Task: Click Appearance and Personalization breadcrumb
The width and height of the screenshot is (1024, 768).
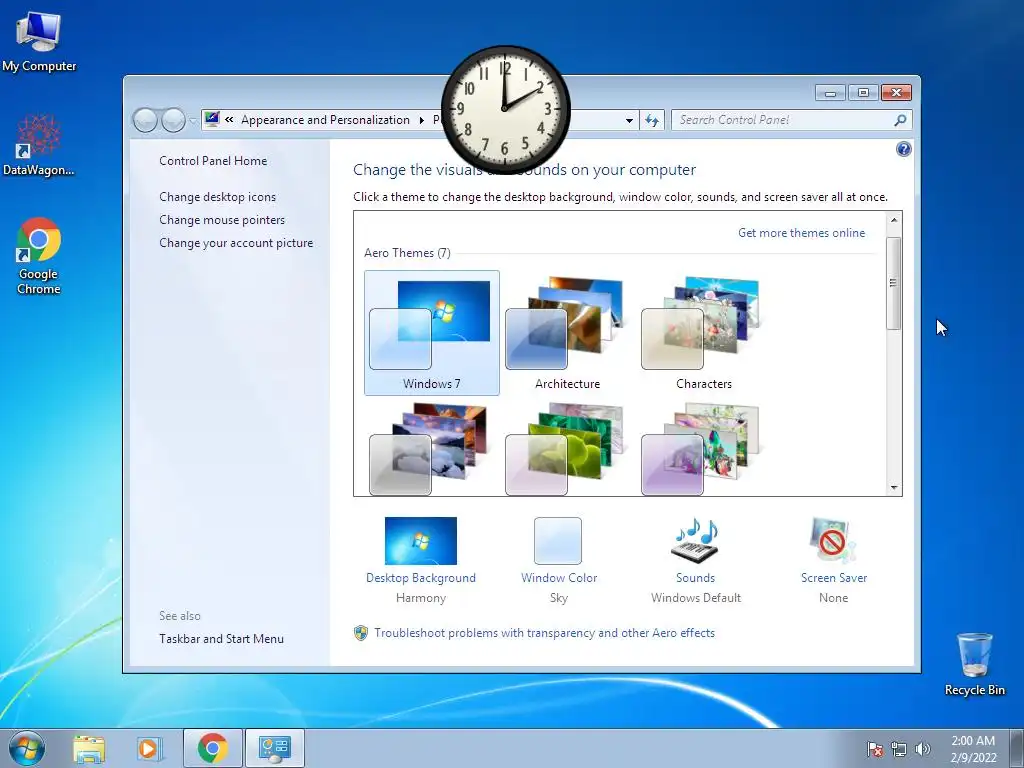Action: 325,120
